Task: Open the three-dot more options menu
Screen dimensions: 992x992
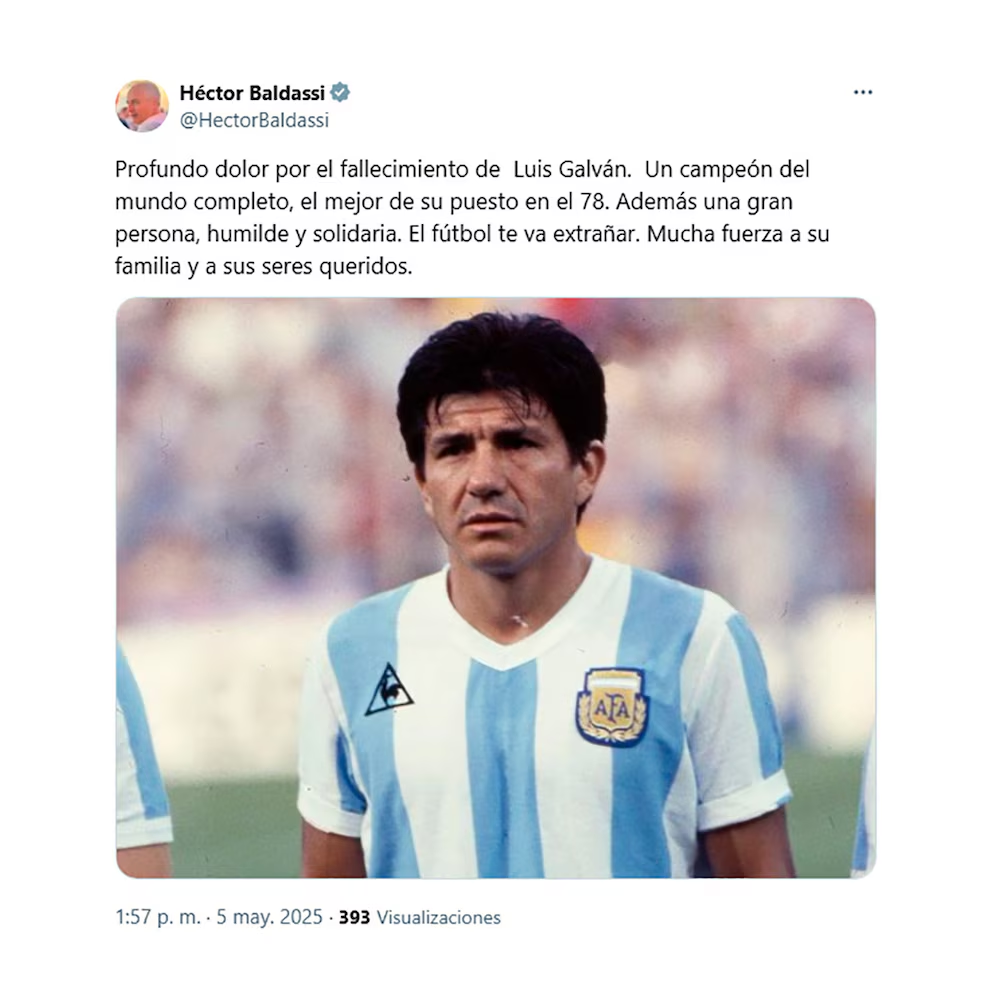Action: [x=862, y=92]
